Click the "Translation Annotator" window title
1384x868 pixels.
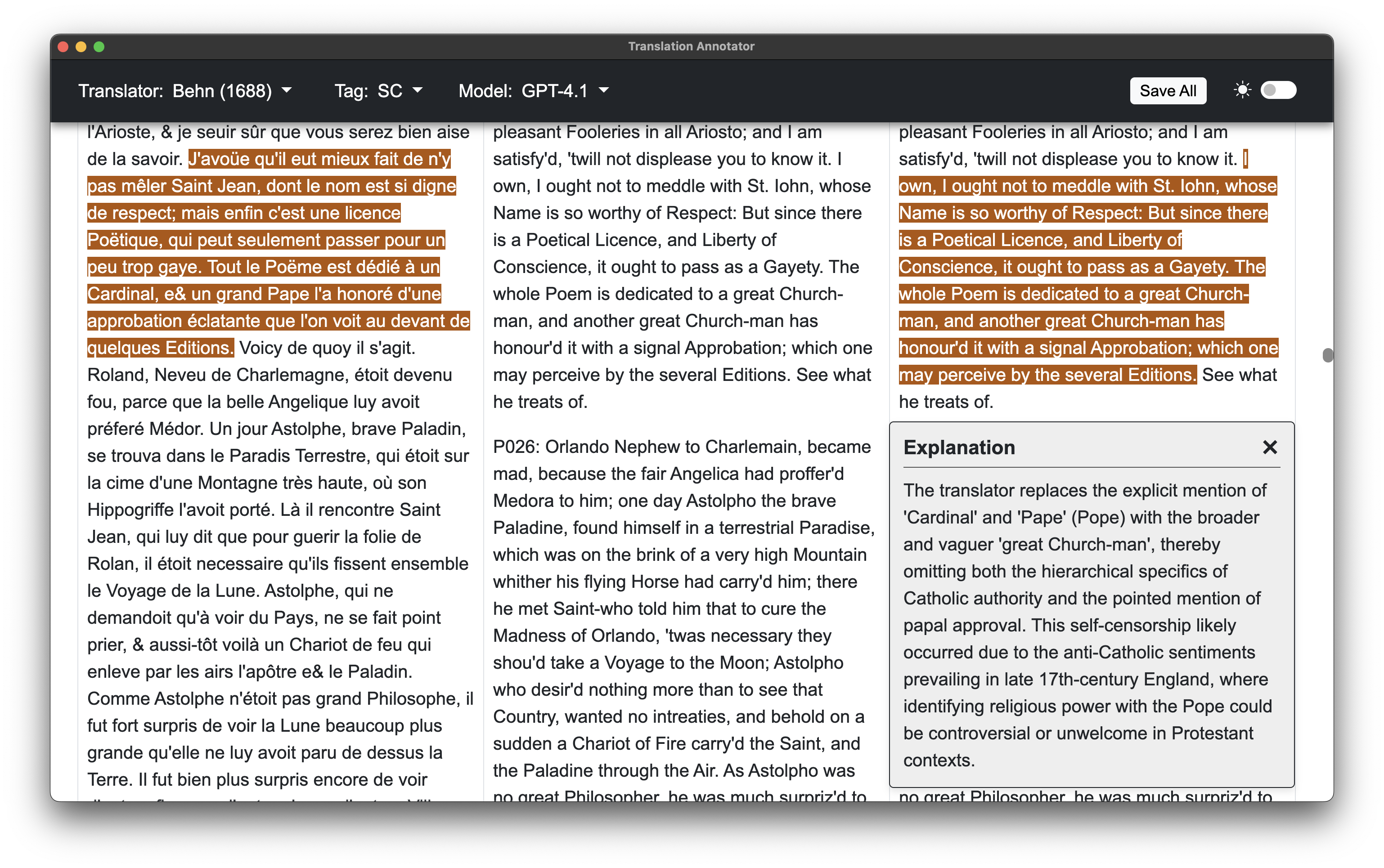click(691, 46)
